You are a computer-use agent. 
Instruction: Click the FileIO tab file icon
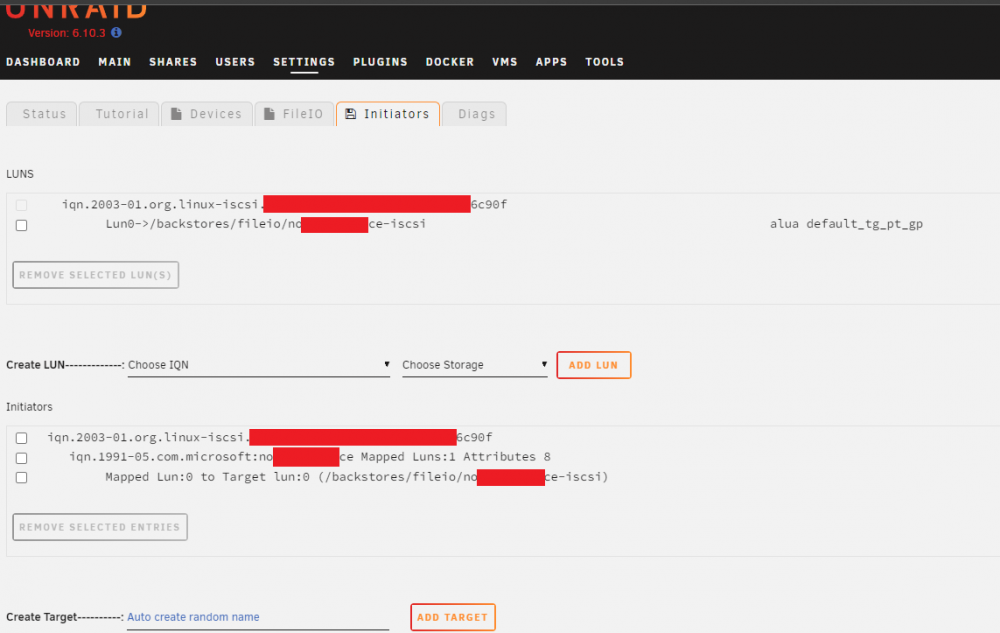point(269,114)
